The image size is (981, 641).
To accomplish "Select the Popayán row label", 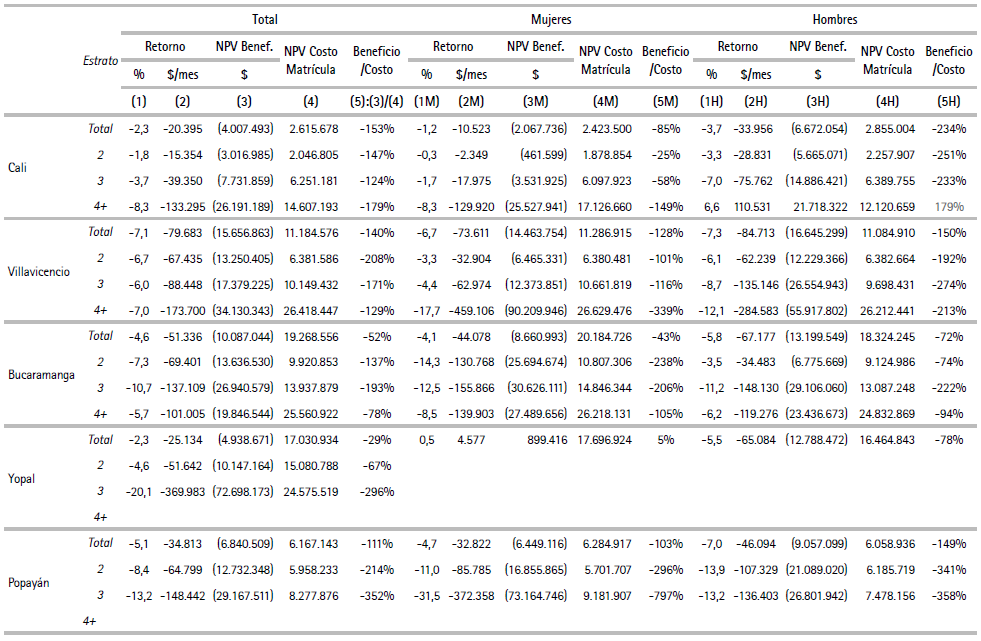I will click(x=29, y=582).
